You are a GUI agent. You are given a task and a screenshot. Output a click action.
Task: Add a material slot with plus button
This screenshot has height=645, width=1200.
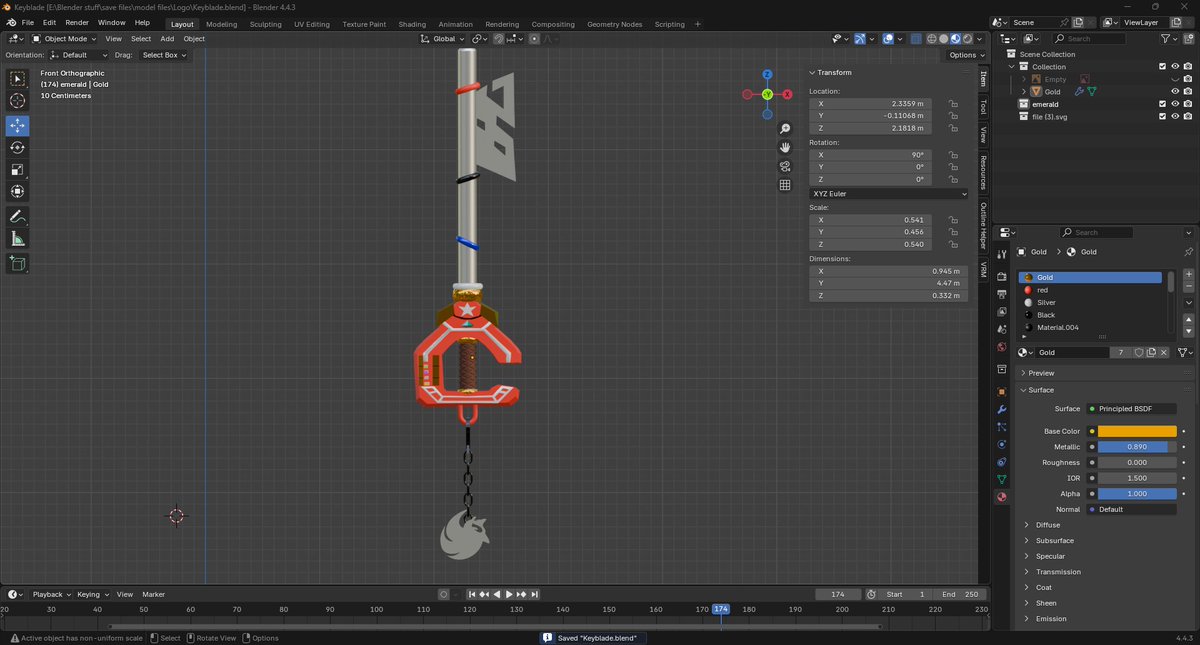(x=1188, y=274)
